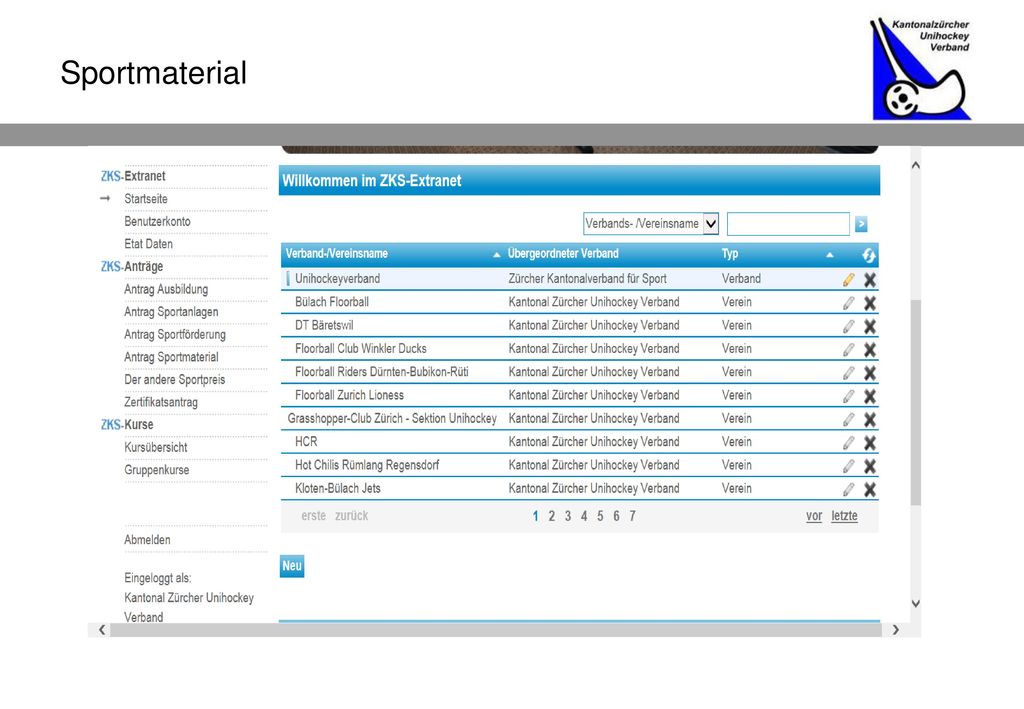
Task: Open Etat Daten in the sidebar
Action: click(x=148, y=244)
